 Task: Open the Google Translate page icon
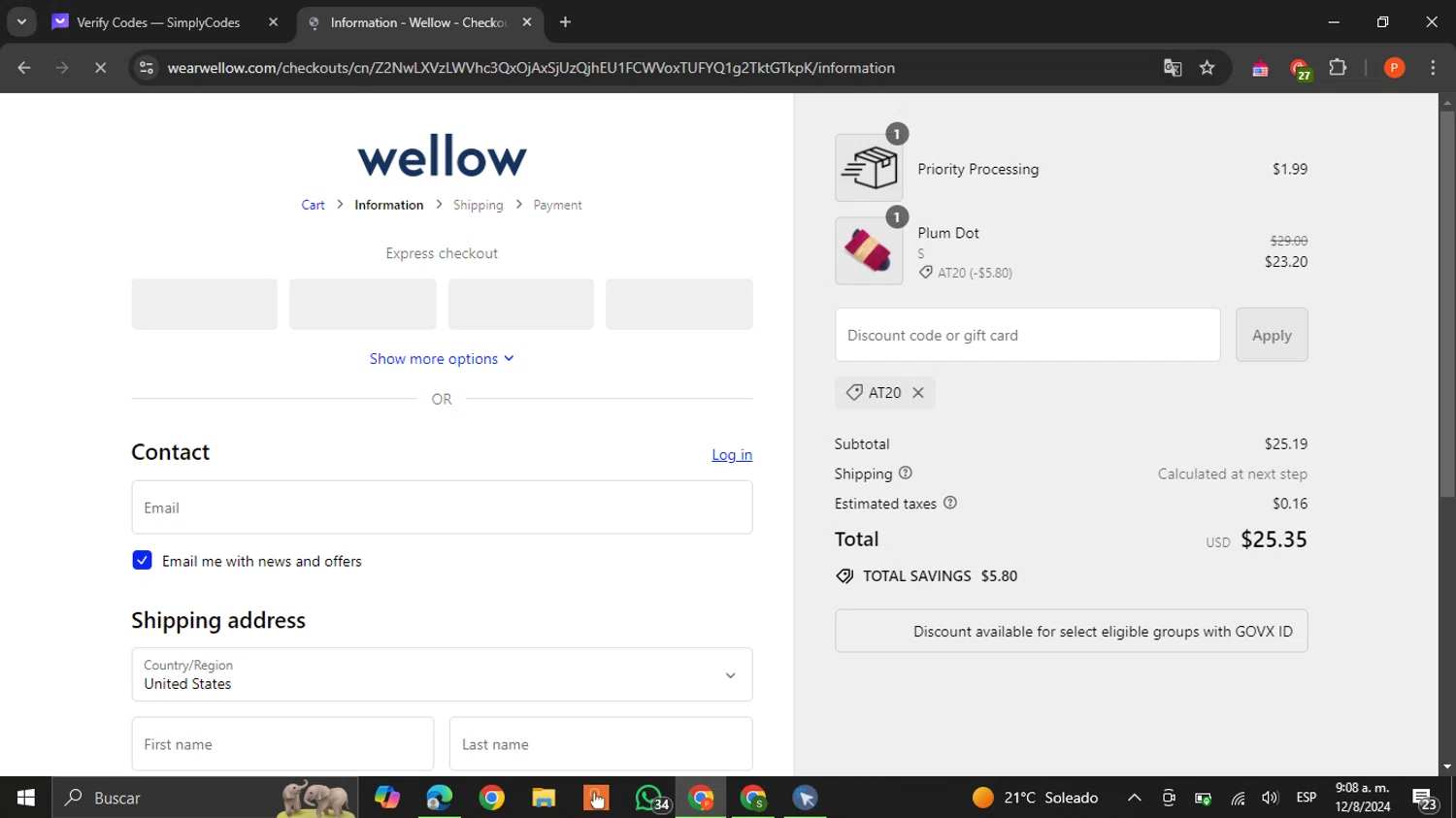tap(1173, 68)
